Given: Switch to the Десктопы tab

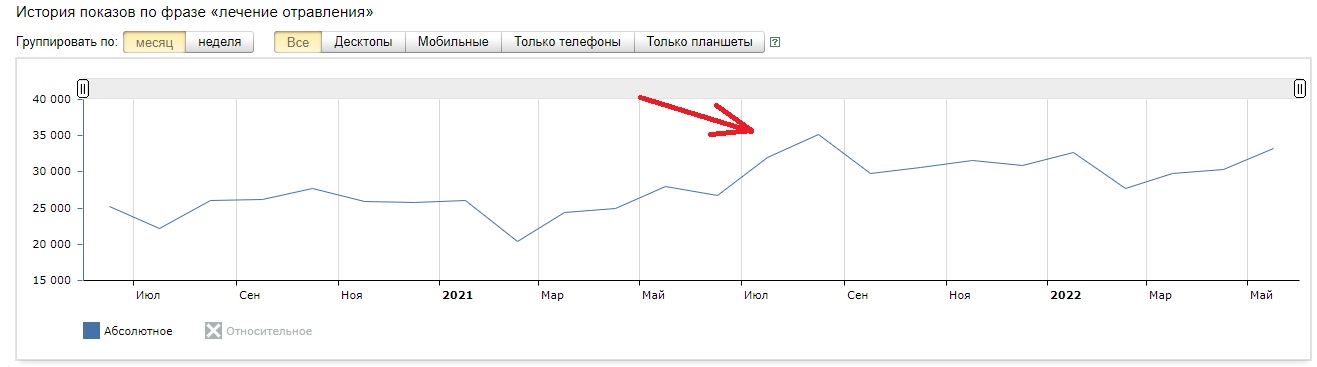Looking at the screenshot, I should coord(363,42).
